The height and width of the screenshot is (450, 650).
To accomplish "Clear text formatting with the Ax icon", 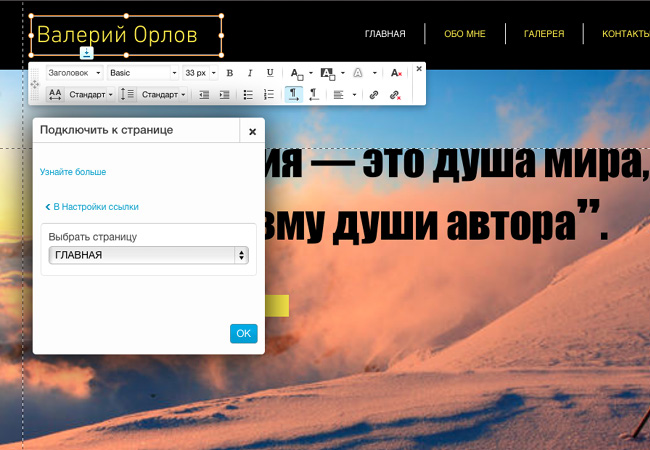I will [x=396, y=73].
